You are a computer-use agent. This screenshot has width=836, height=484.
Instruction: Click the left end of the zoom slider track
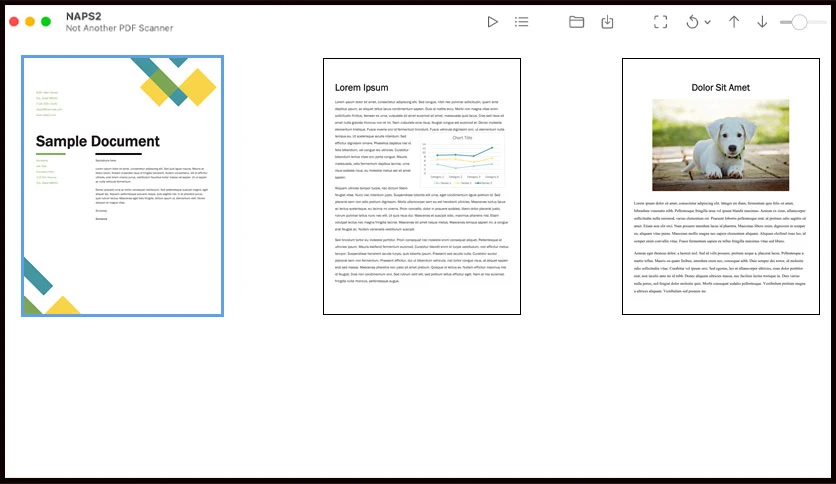pos(783,22)
